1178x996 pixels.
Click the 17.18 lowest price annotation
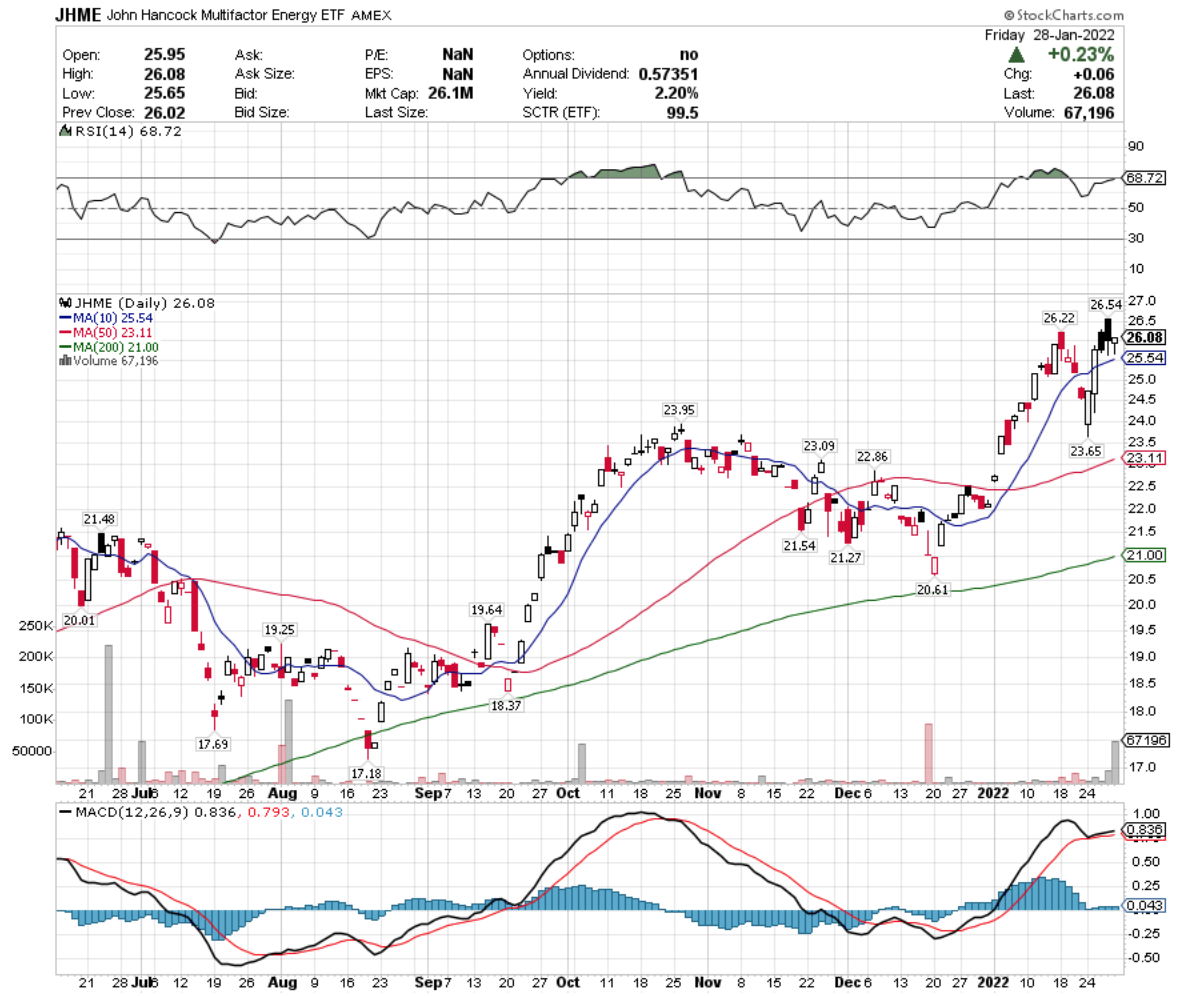pos(366,773)
